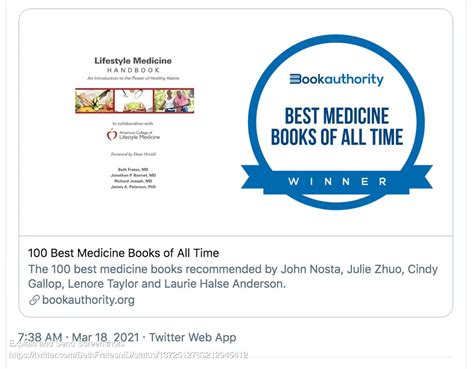Click the blue WINNER ribbon banner
This screenshot has width=474, height=369.
(337, 182)
